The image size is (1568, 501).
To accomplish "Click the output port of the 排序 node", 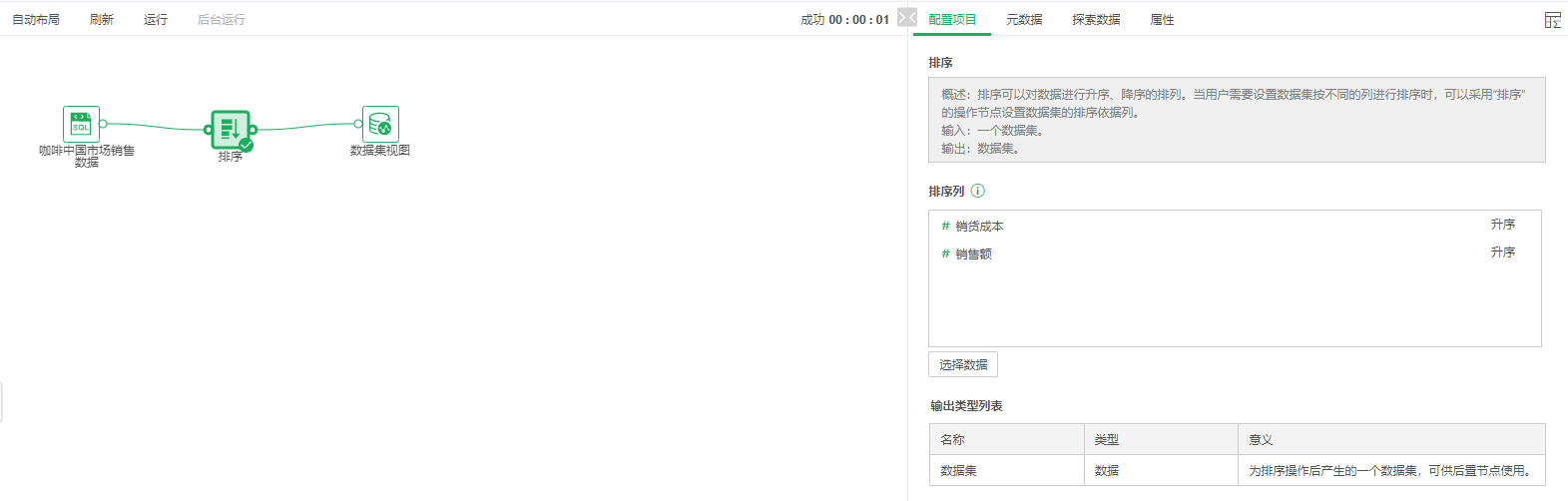I will pos(254,130).
